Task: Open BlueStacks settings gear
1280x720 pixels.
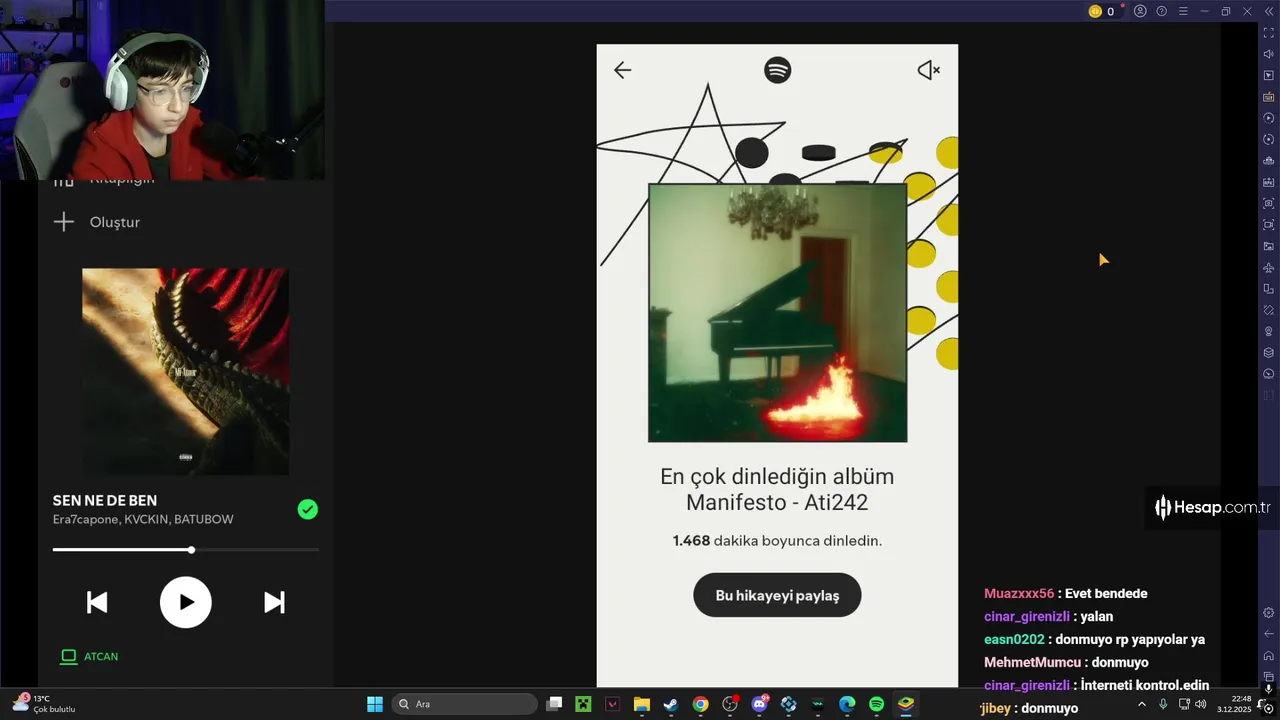Action: [x=1268, y=613]
